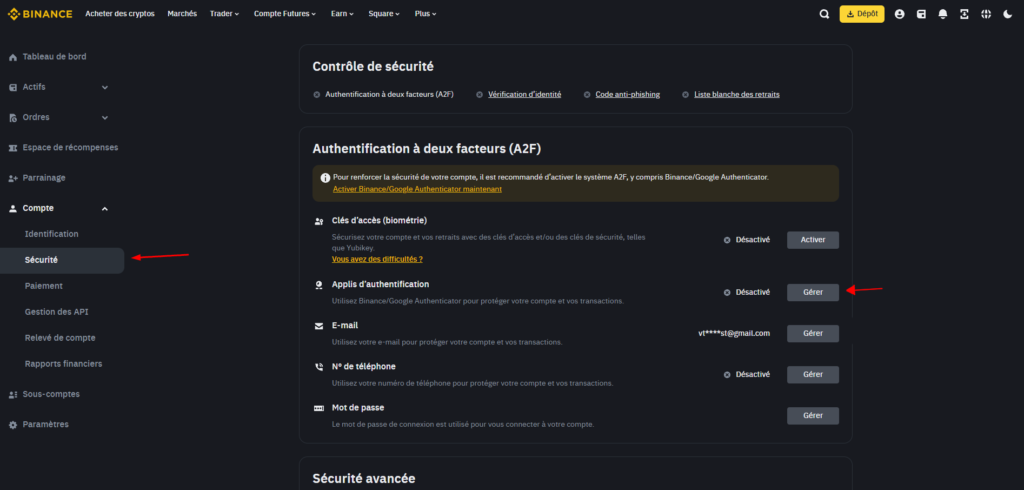Open the Compte Futures dropdown menu
The image size is (1024, 490).
click(284, 14)
